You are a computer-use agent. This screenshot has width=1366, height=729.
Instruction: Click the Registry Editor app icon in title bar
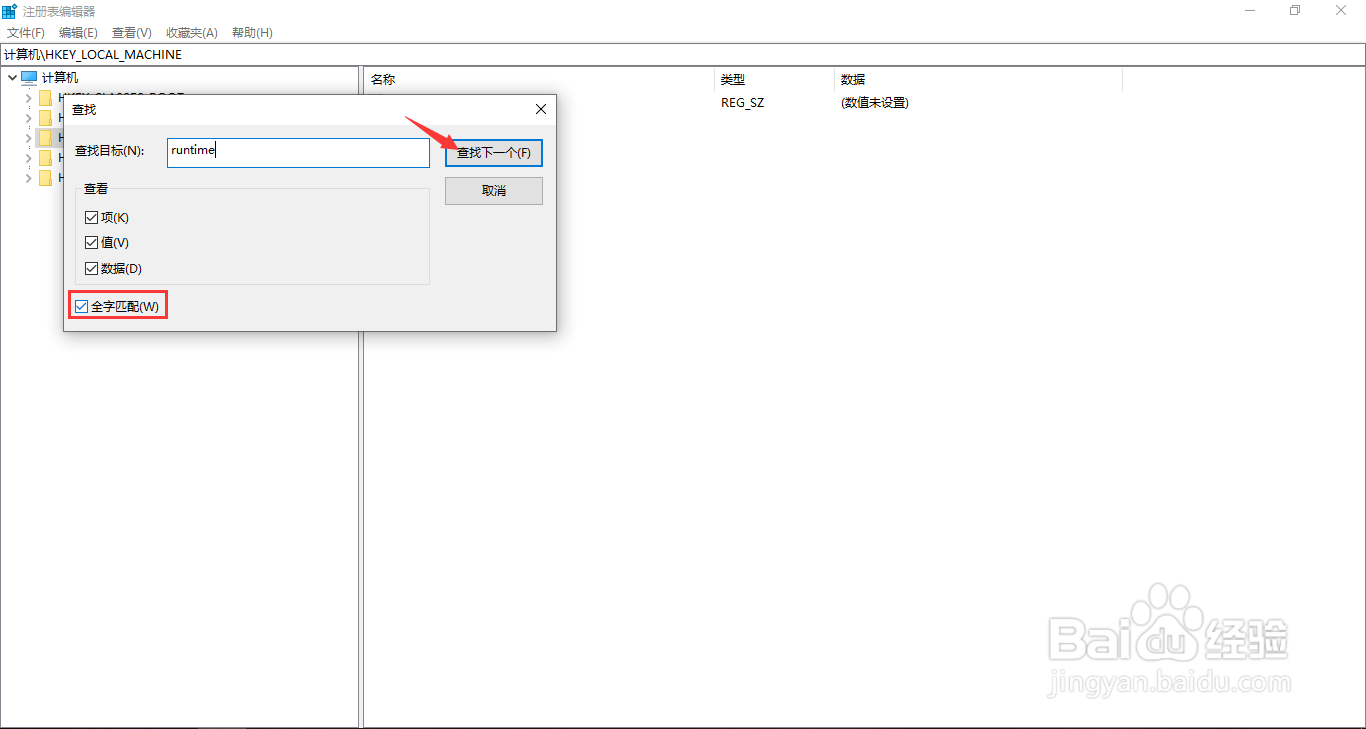pyautogui.click(x=9, y=11)
